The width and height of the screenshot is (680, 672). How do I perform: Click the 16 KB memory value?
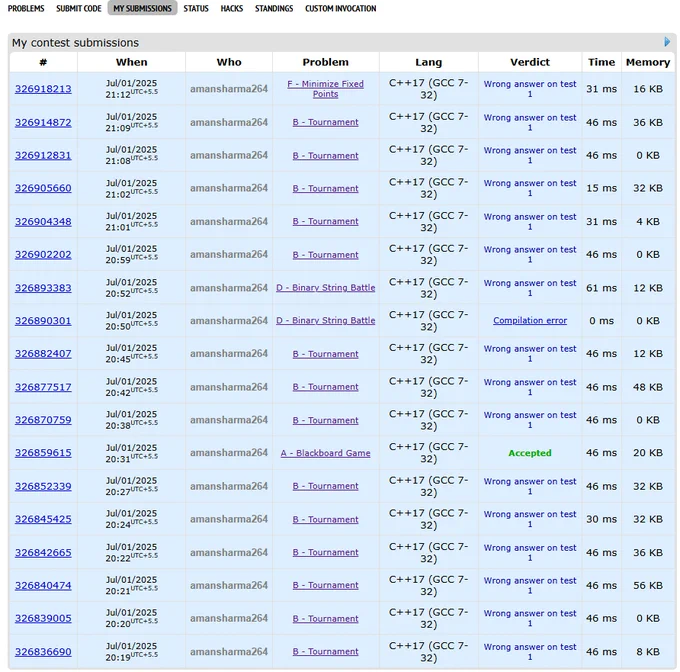point(648,89)
